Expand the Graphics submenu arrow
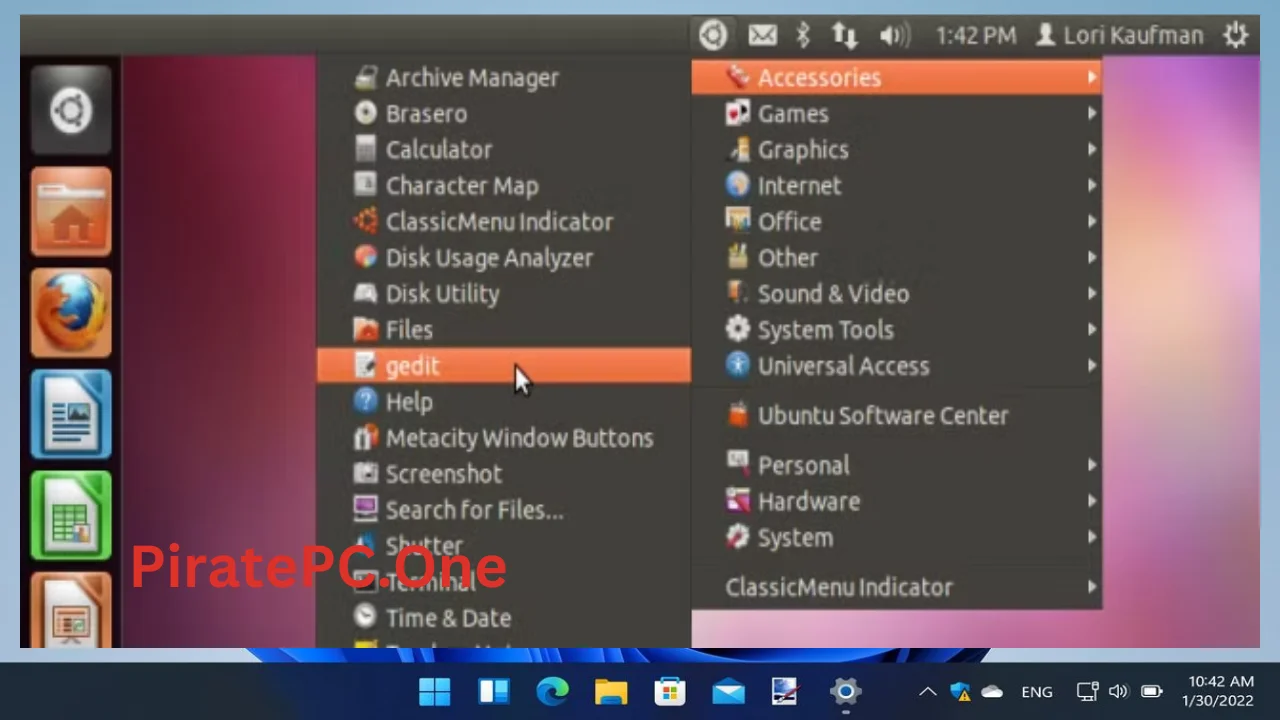 point(1092,150)
